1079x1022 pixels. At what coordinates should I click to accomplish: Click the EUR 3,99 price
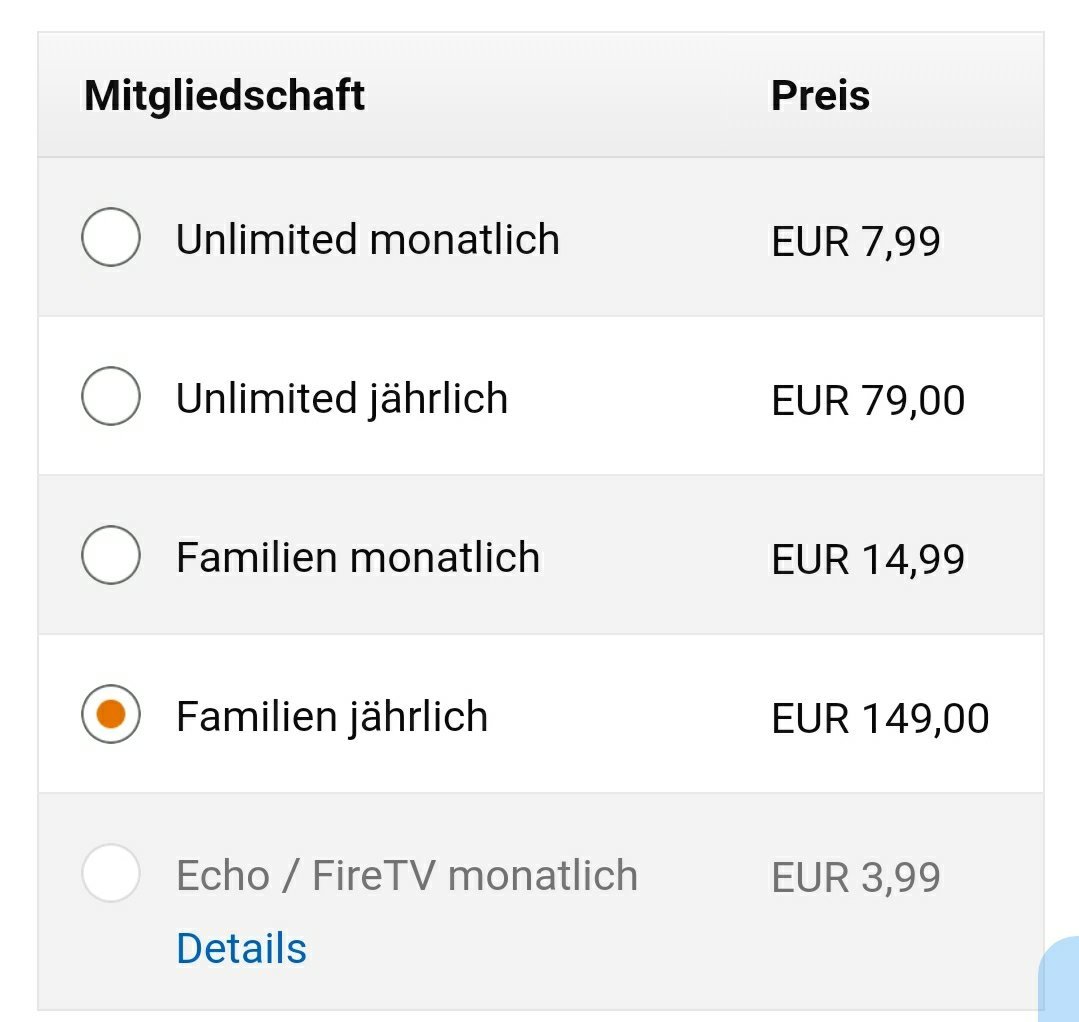855,877
